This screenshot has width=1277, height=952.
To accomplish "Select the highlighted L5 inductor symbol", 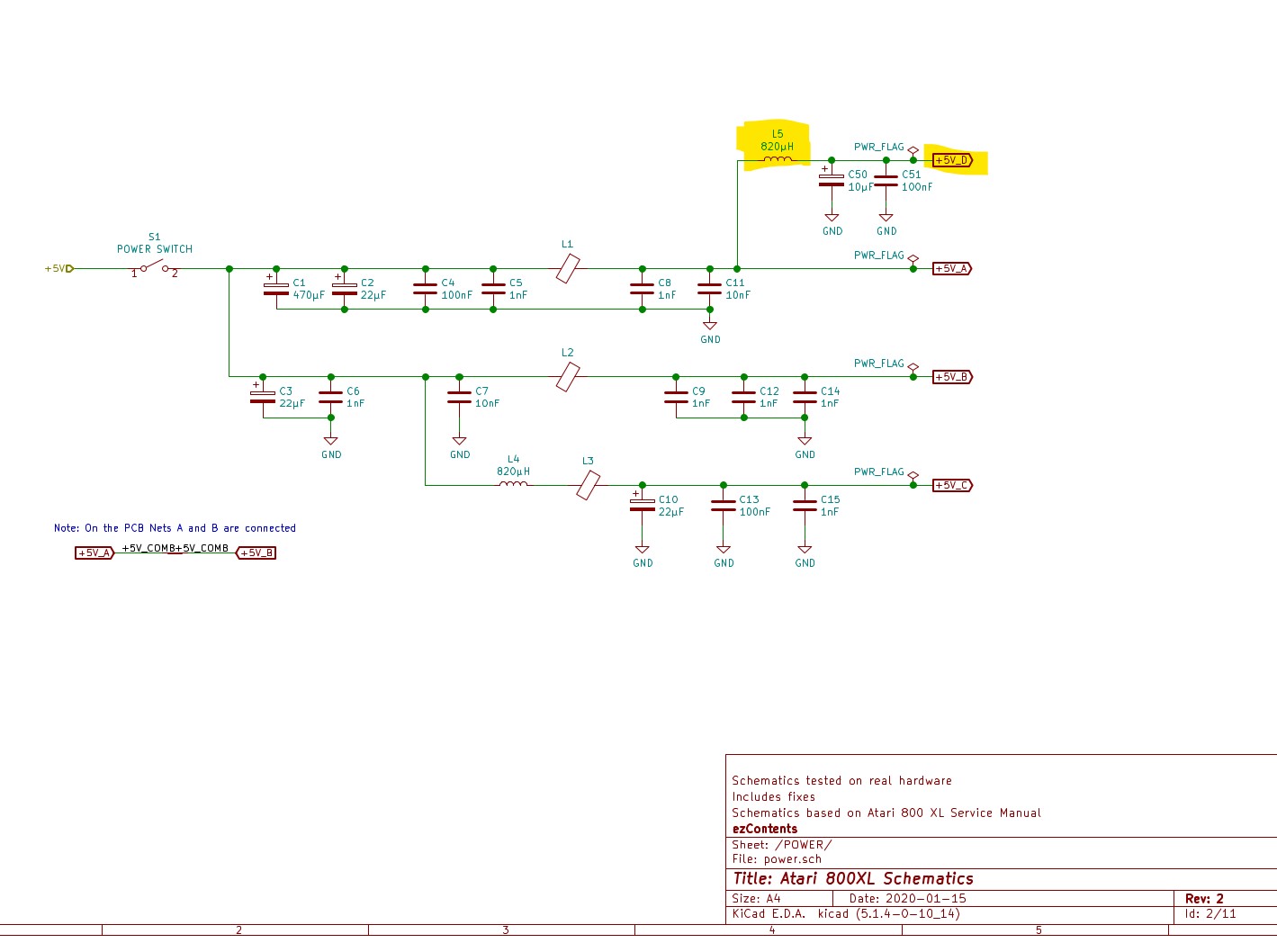I will 778,160.
